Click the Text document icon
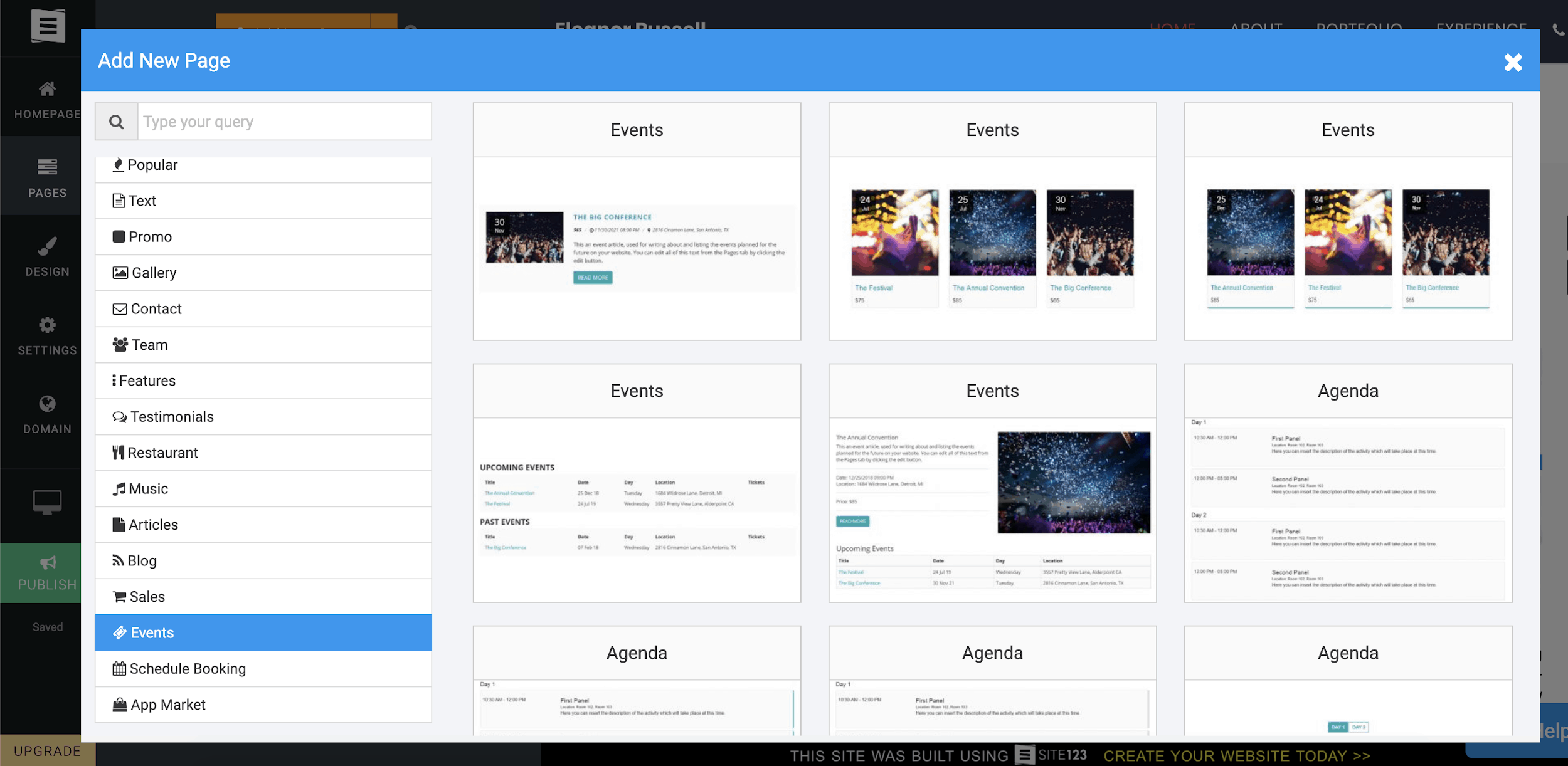This screenshot has height=766, width=1568. point(119,201)
